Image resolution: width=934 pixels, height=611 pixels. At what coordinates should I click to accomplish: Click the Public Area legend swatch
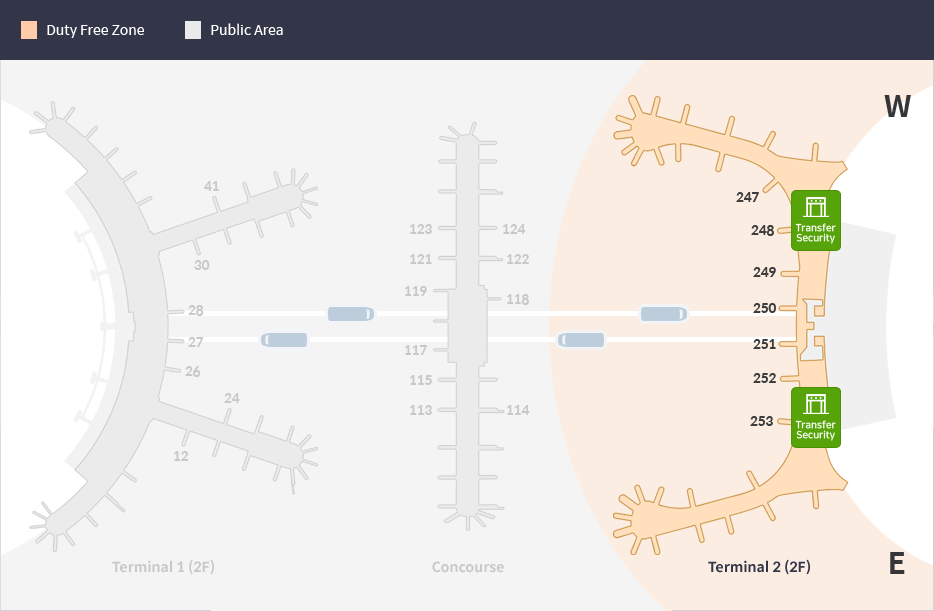(193, 30)
